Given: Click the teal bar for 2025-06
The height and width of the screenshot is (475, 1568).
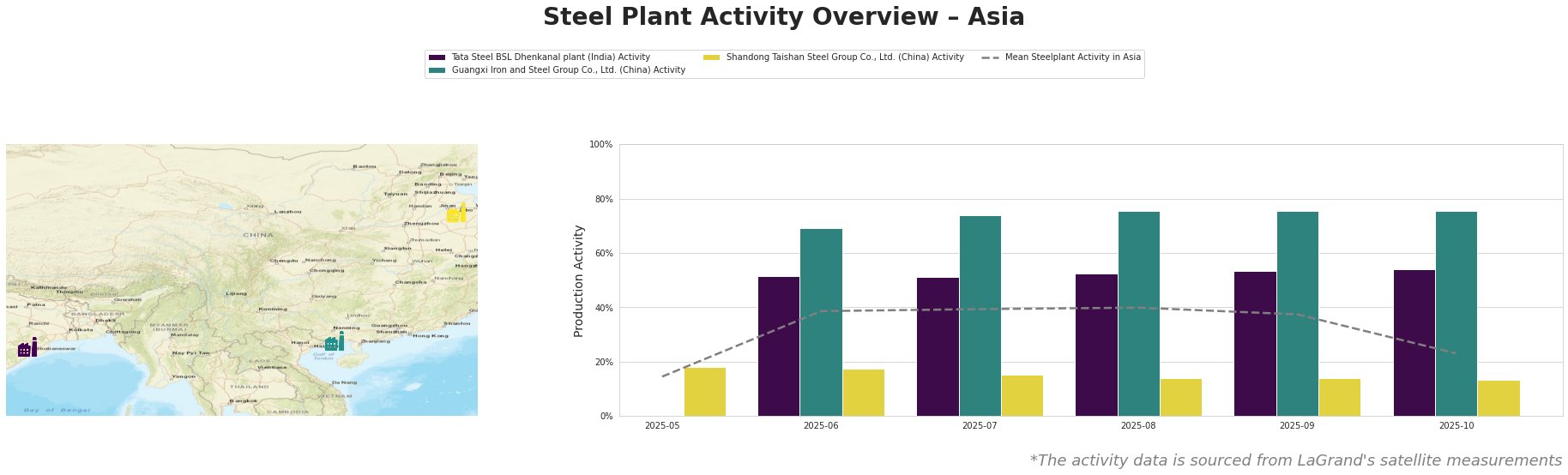Looking at the screenshot, I should coord(821,322).
